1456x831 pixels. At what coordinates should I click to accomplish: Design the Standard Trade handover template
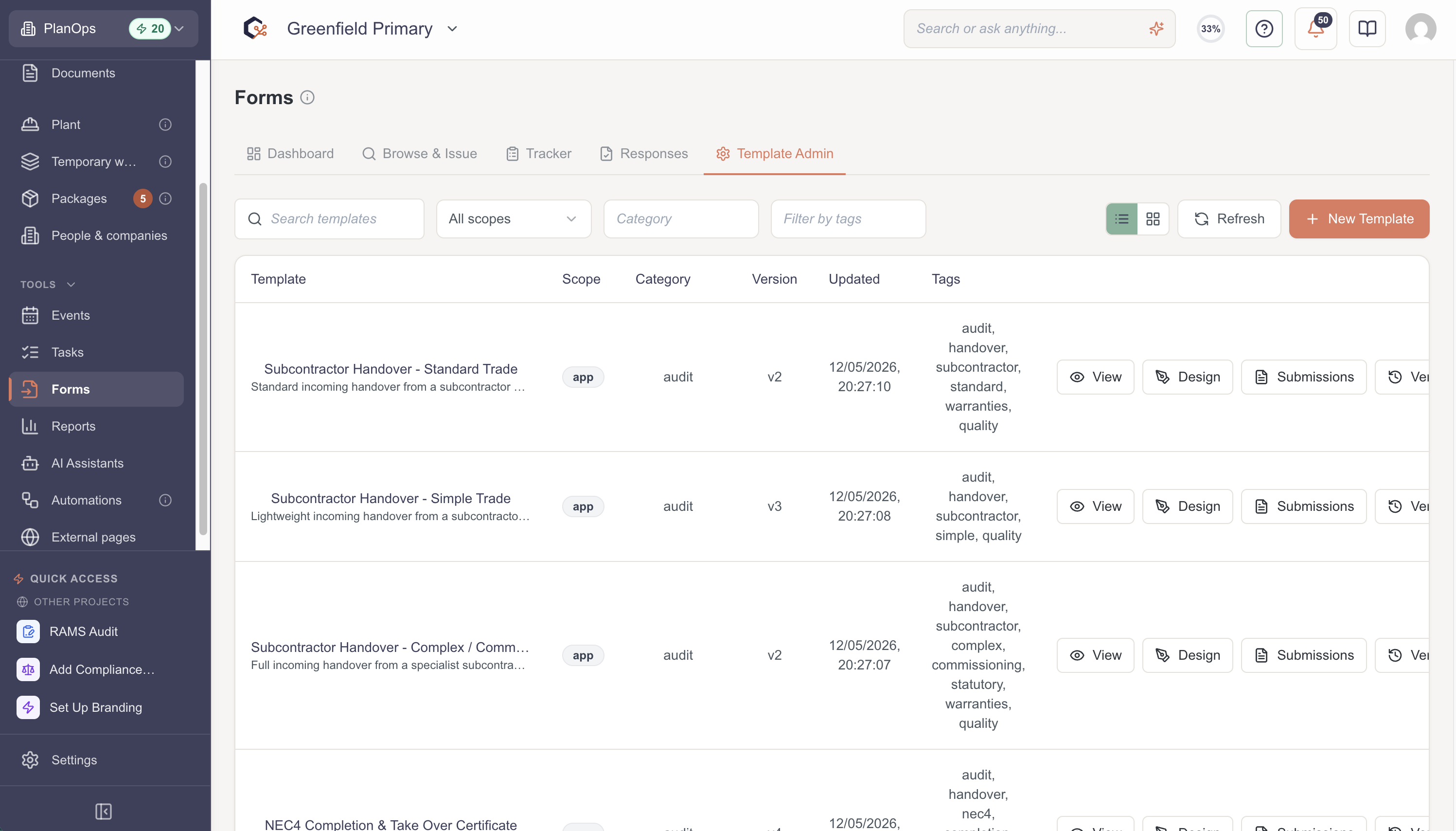tap(1188, 377)
